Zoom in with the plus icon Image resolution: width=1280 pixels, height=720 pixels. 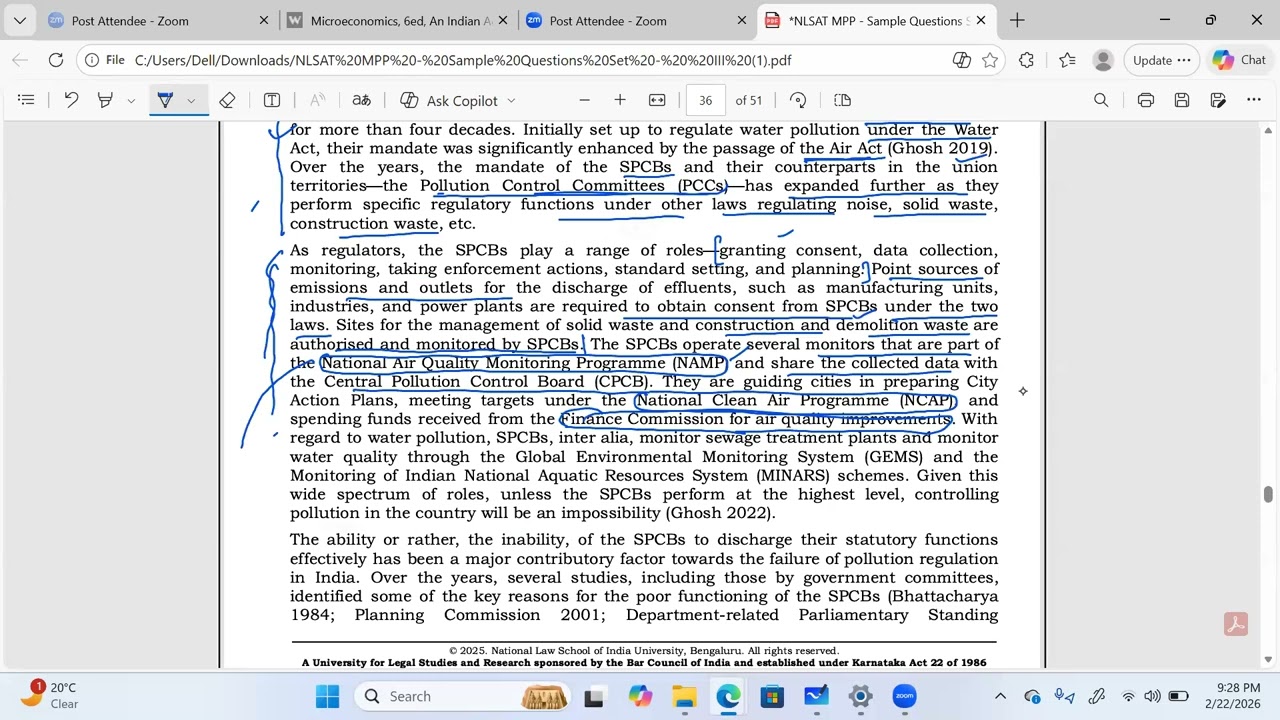tap(620, 100)
